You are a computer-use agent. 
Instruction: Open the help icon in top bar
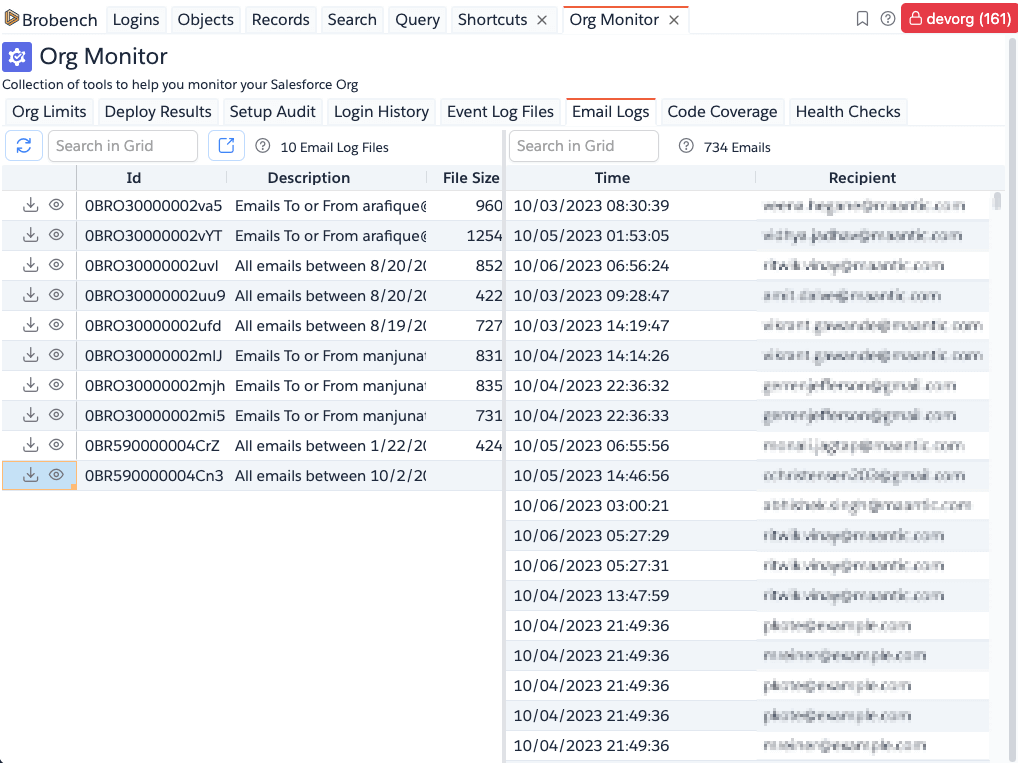[888, 19]
